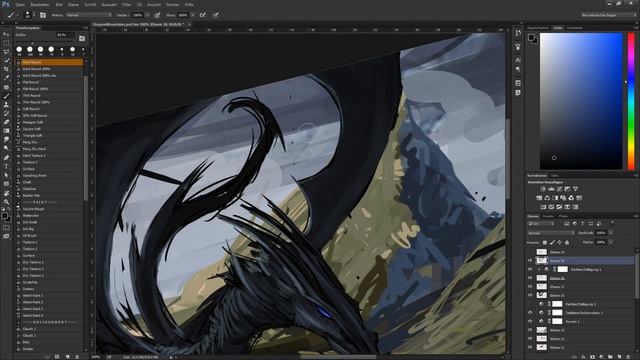
Task: Select the Chalk brush preset
Action: (x=49, y=182)
